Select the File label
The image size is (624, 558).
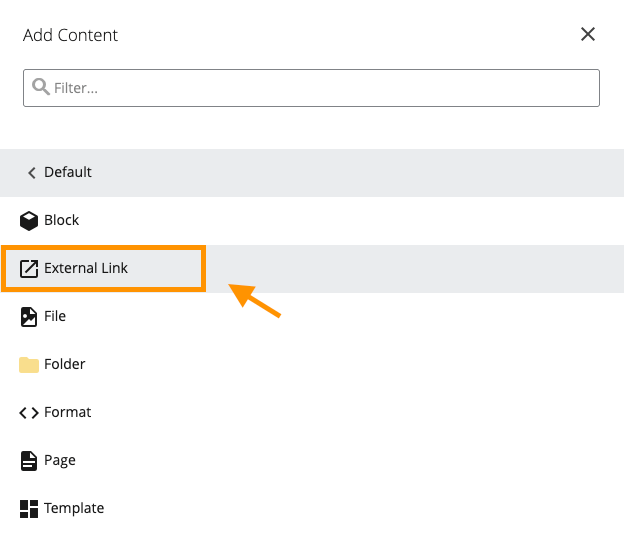click(55, 316)
